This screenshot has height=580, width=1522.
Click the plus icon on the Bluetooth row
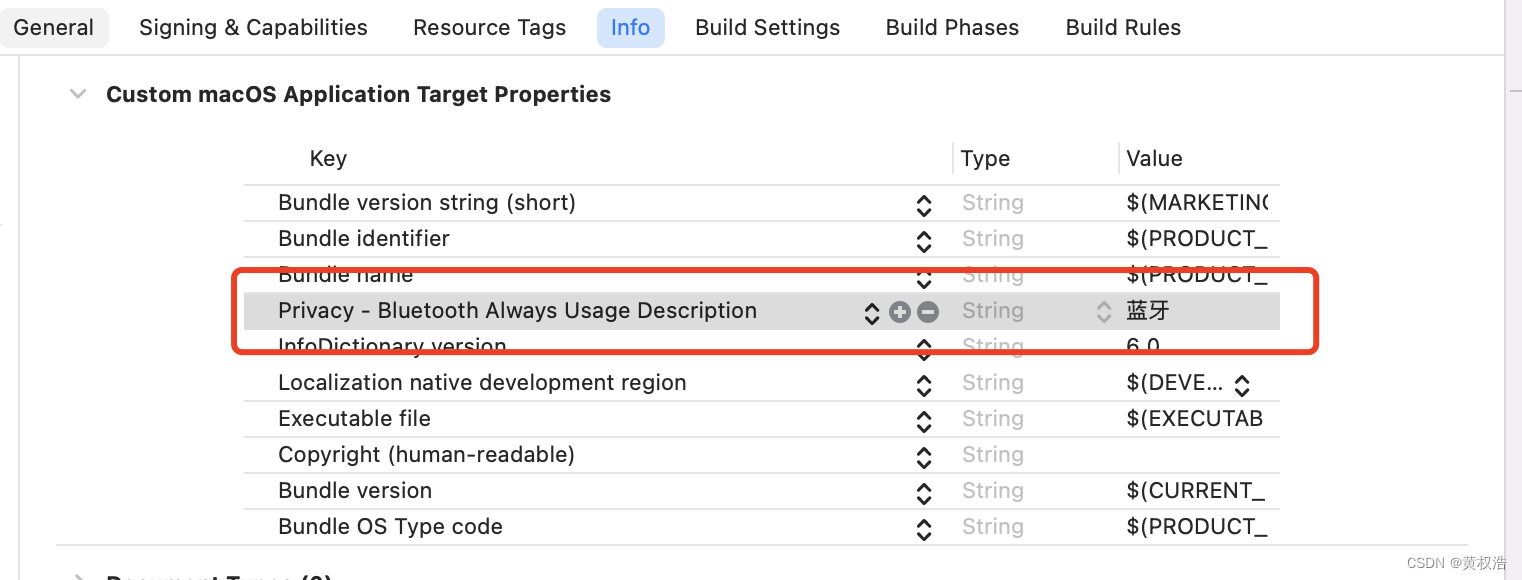(x=900, y=312)
